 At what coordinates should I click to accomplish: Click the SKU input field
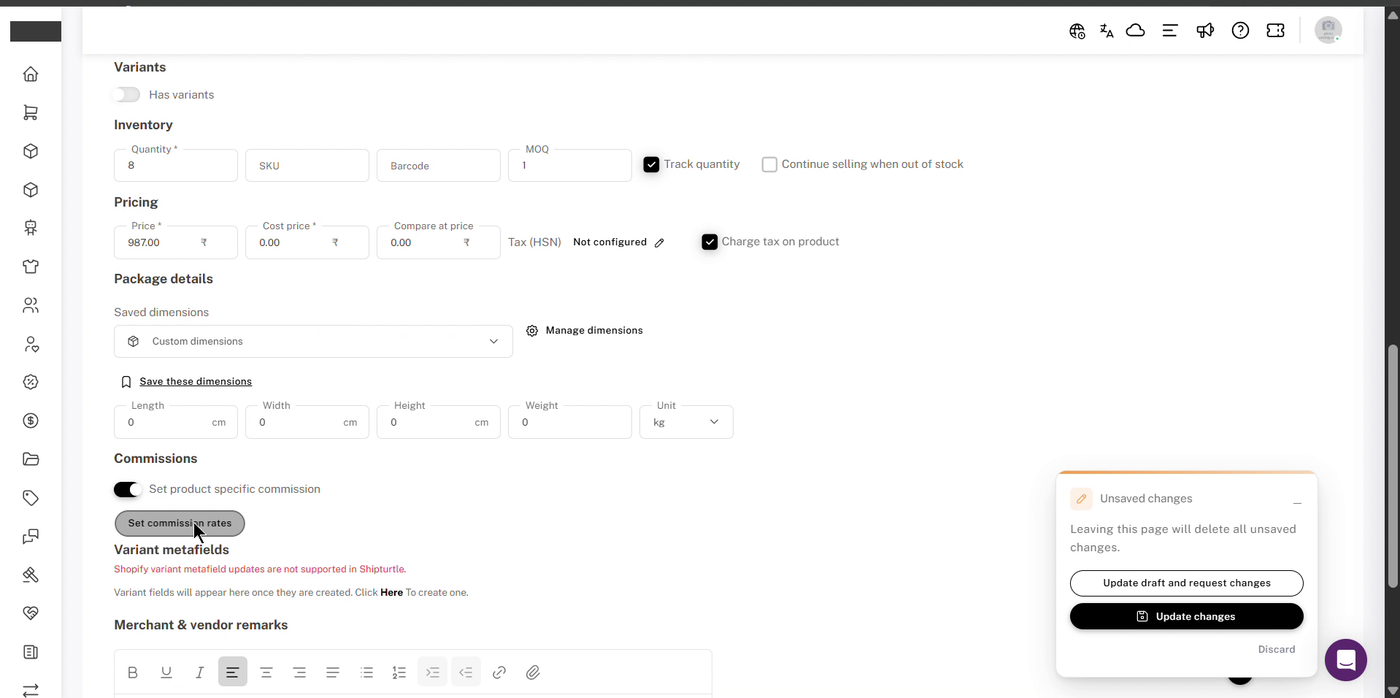pos(307,165)
